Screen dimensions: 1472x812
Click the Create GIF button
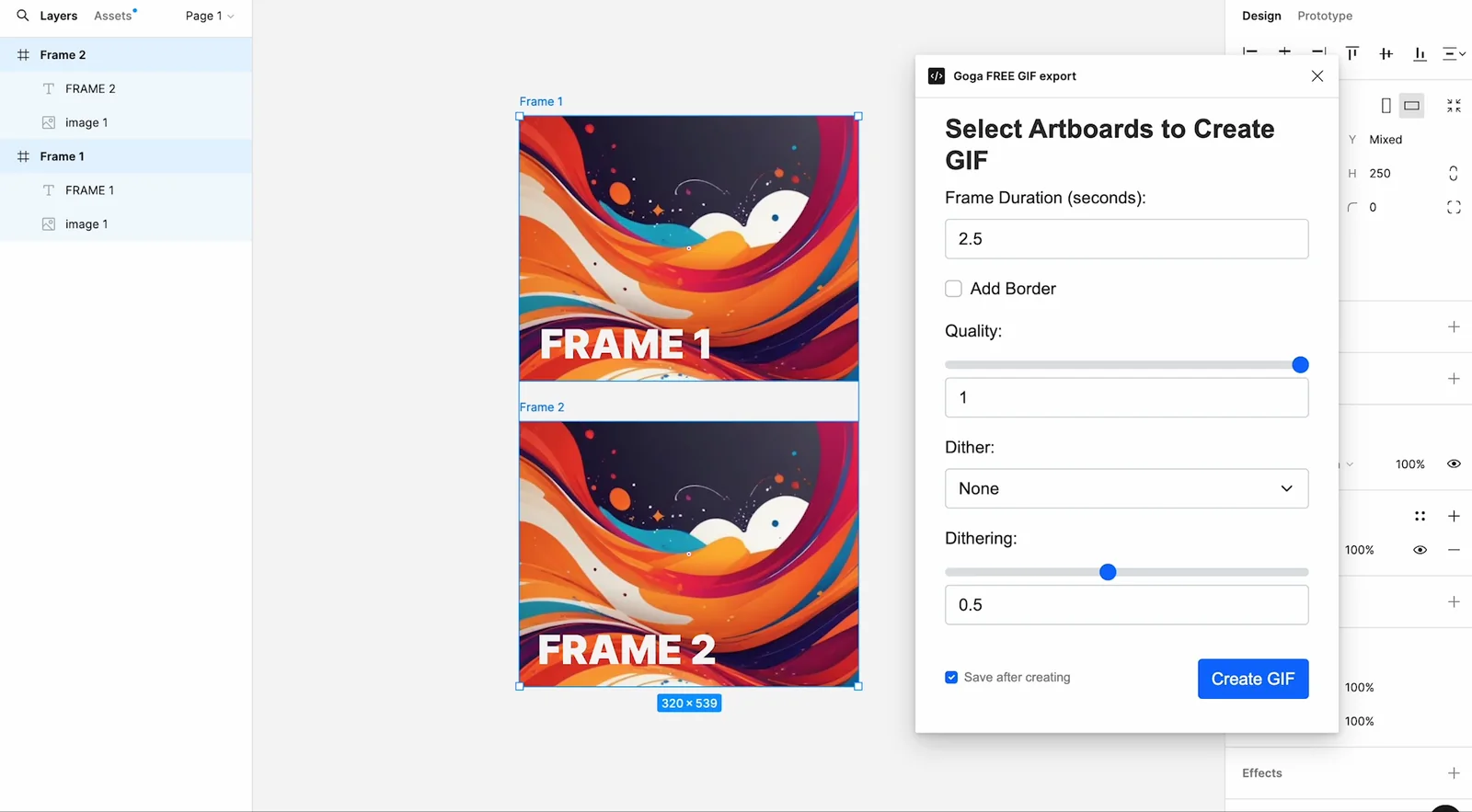click(1253, 679)
